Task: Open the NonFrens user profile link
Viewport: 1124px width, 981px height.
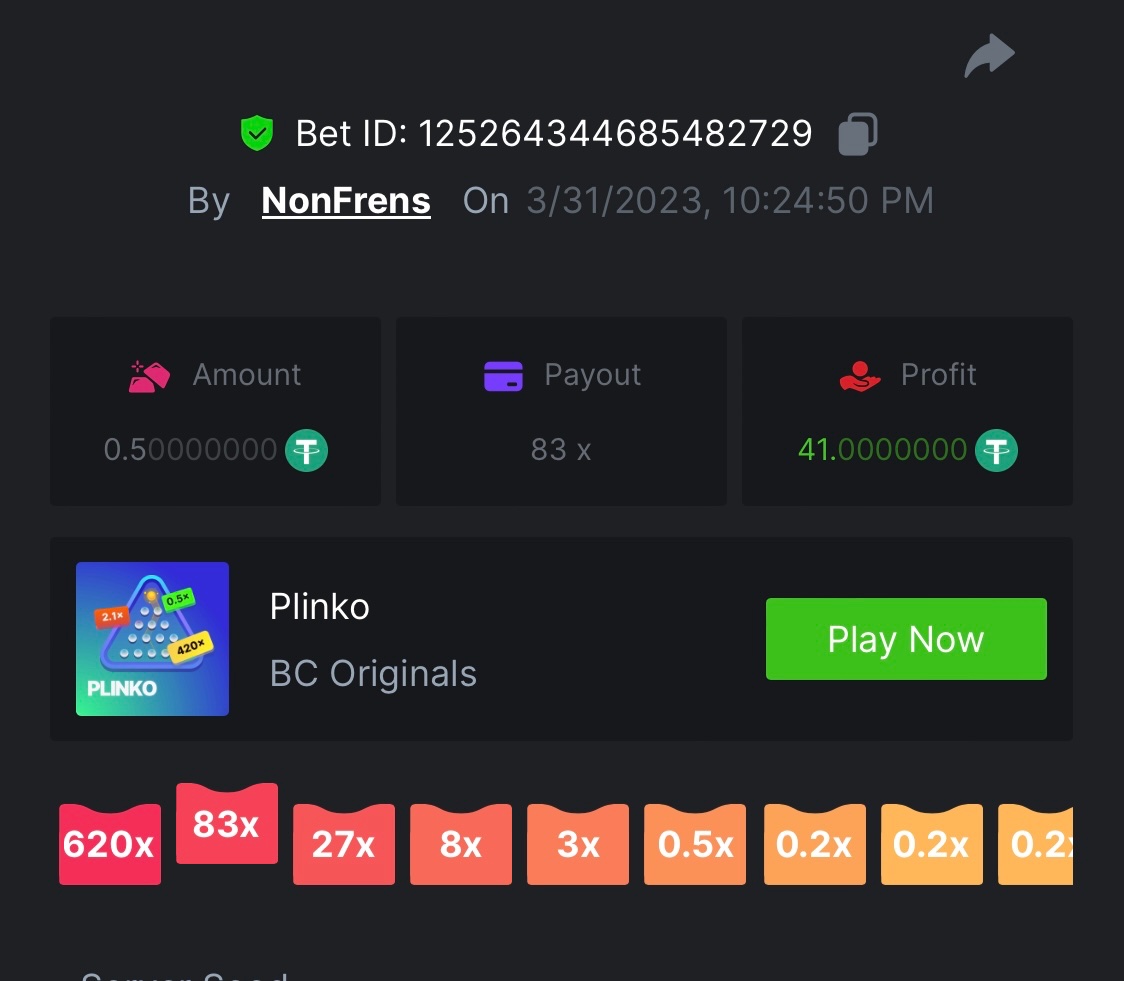Action: (346, 201)
